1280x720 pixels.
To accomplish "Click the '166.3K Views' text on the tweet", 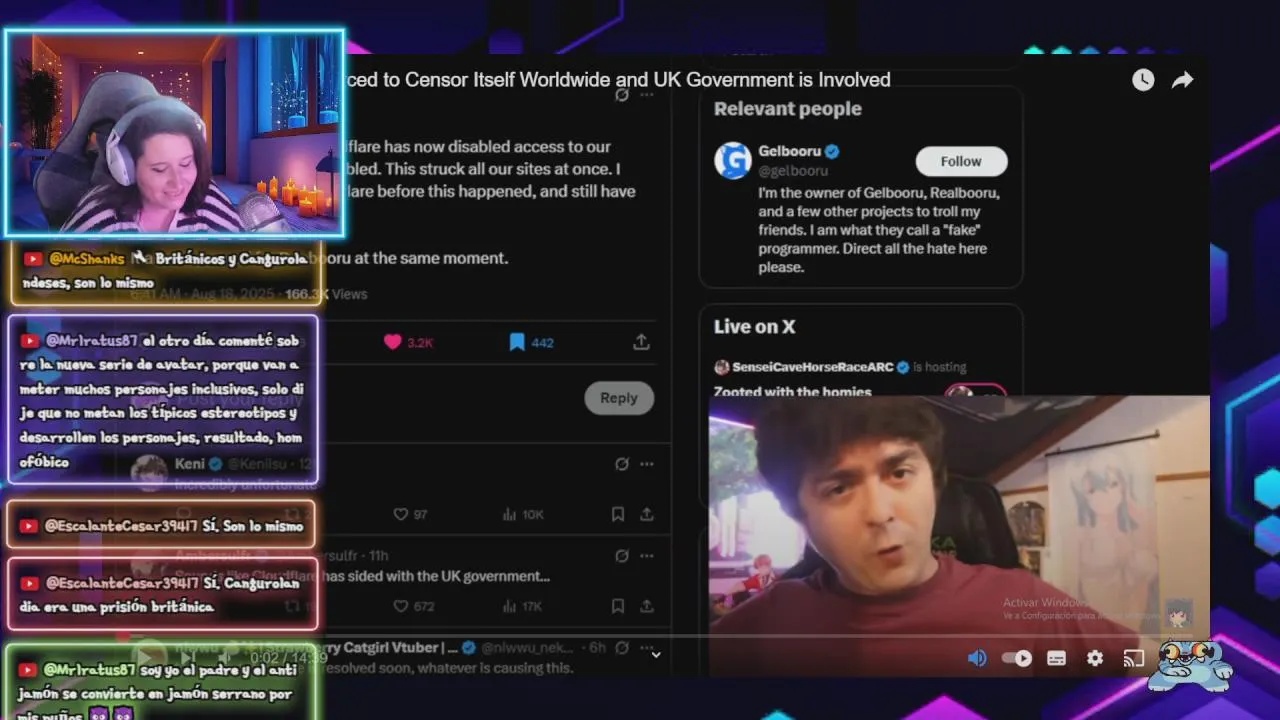I will (x=326, y=294).
